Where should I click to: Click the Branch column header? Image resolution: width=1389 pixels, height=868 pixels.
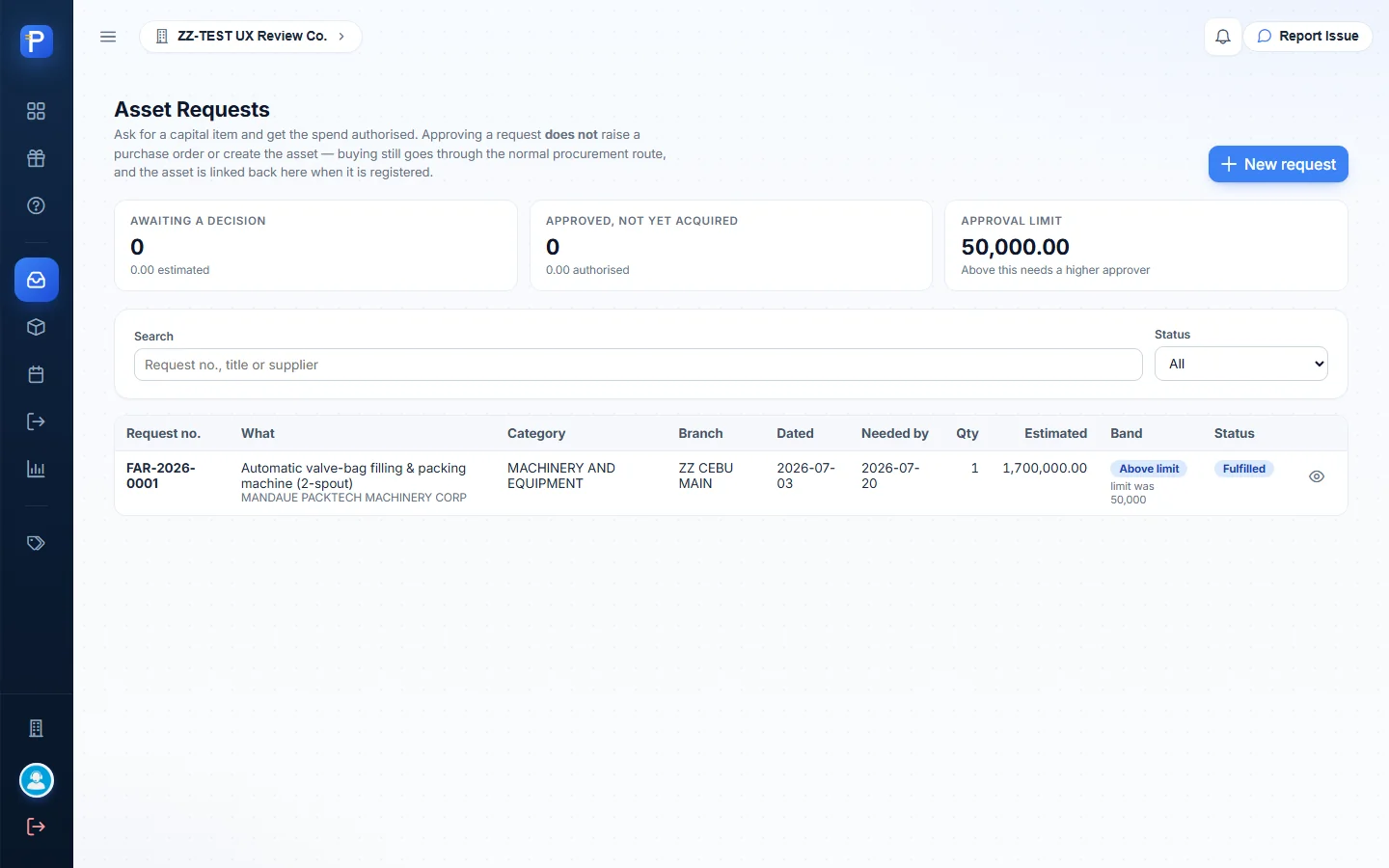coord(700,433)
